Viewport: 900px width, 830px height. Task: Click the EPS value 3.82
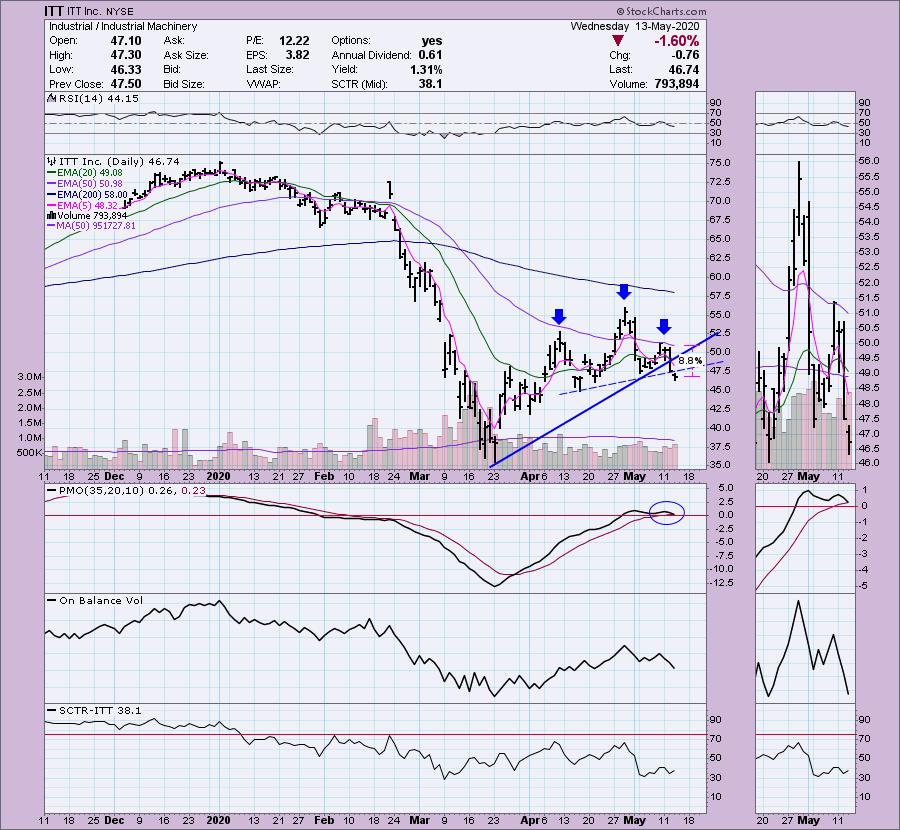297,55
